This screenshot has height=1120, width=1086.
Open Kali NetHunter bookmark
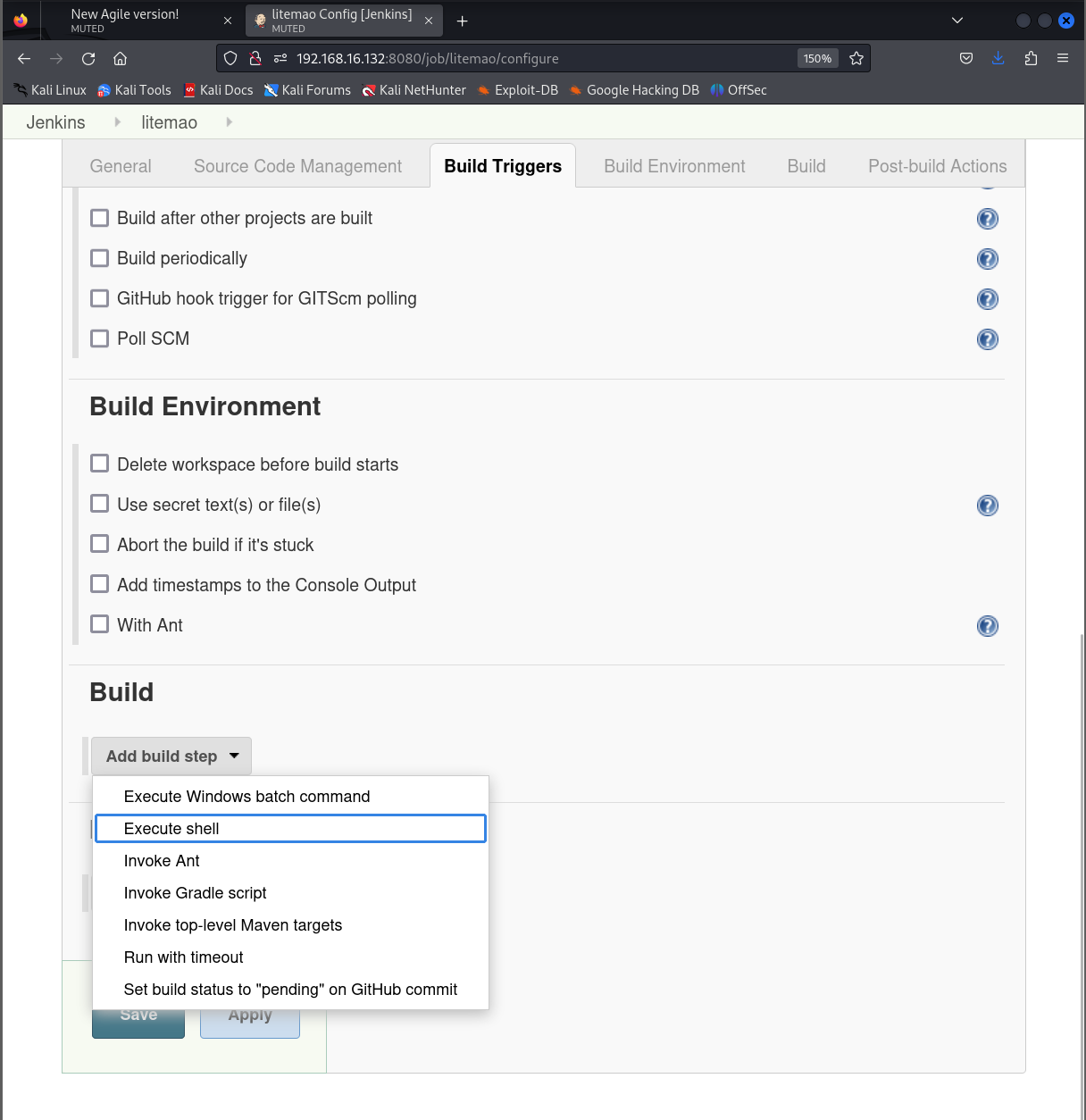[414, 90]
